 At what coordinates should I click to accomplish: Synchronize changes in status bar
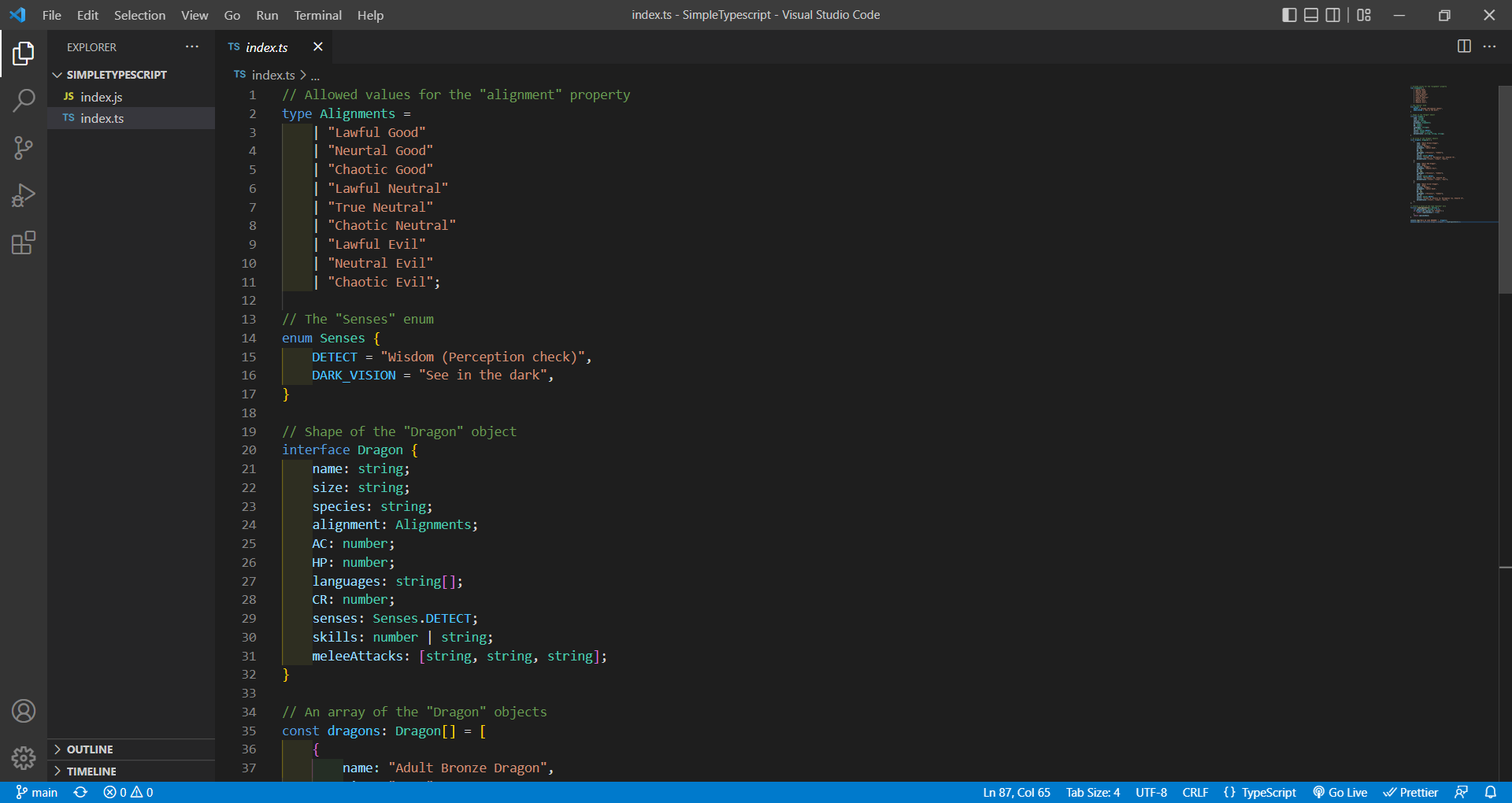(x=80, y=792)
